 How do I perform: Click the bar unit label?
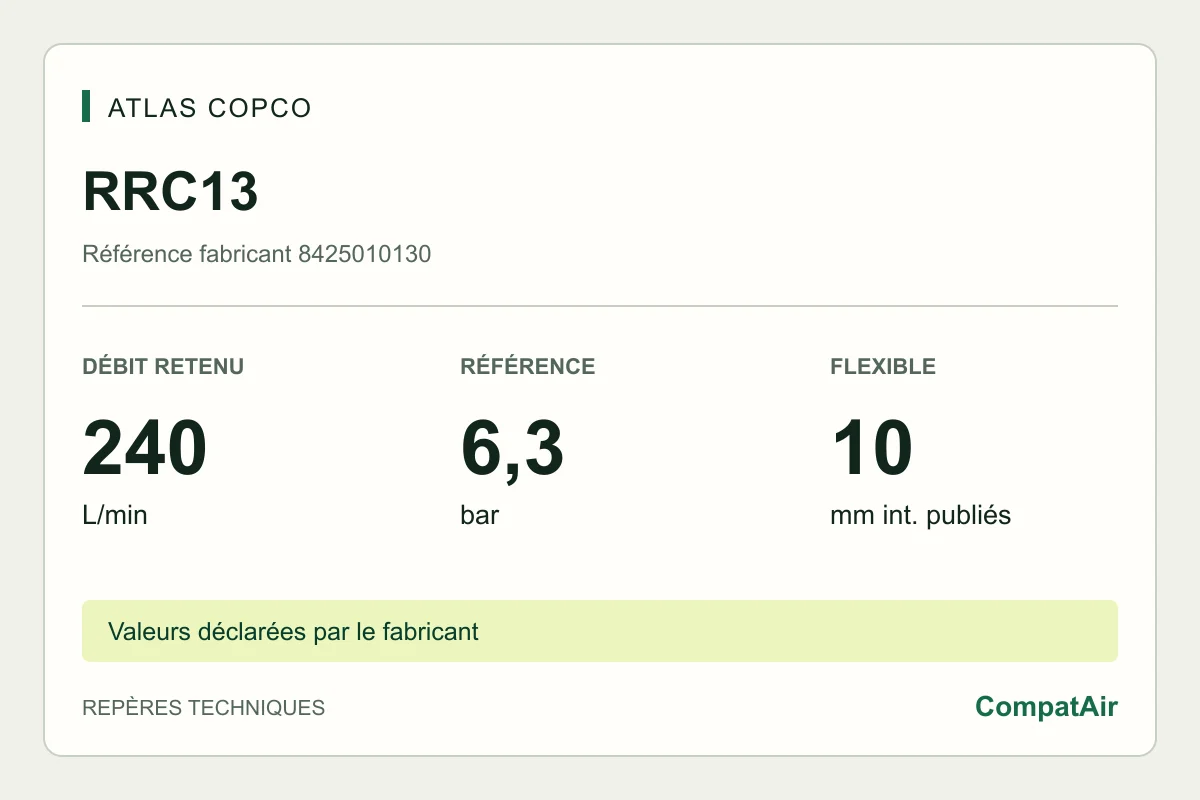click(x=480, y=516)
